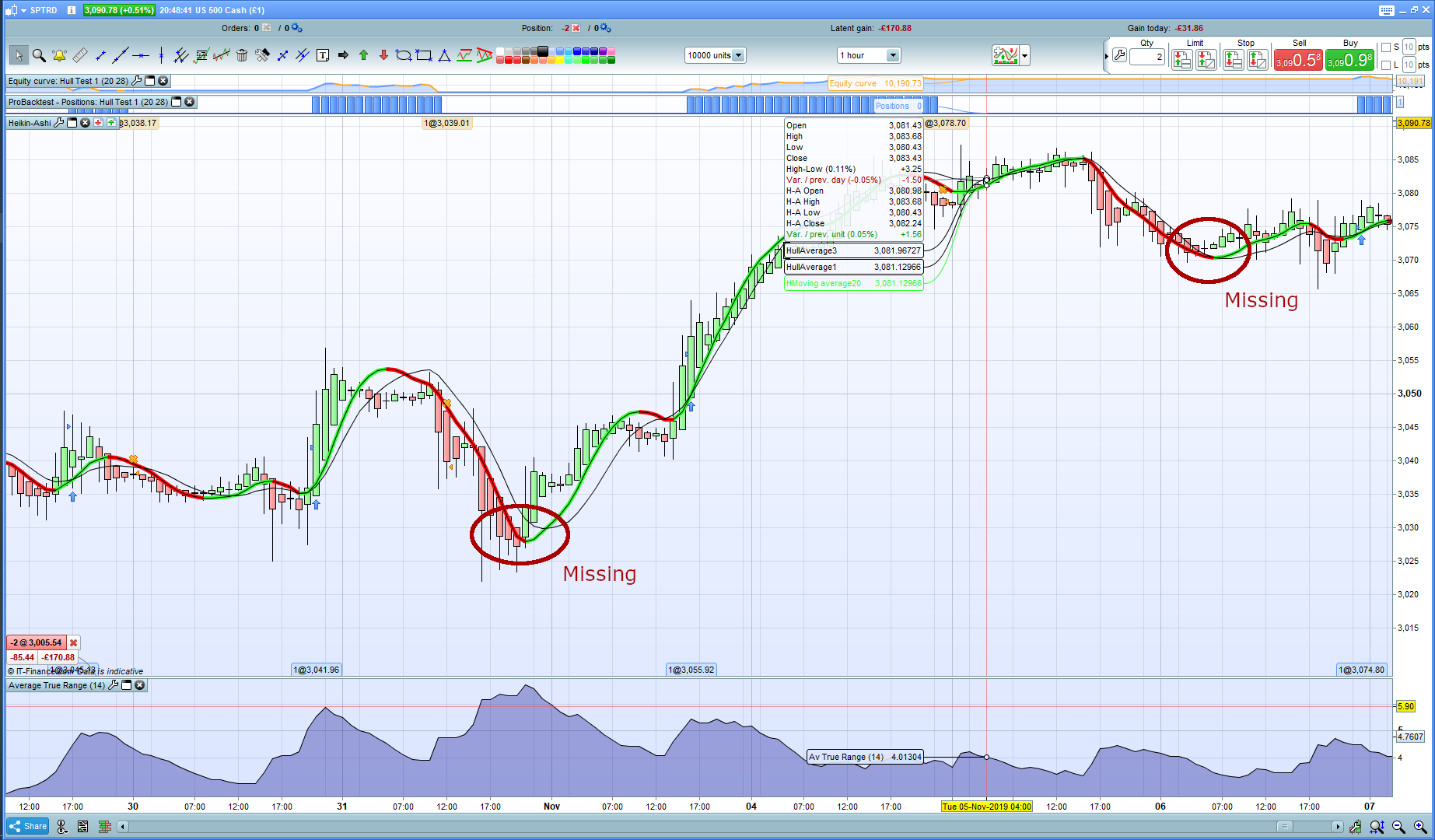Screen dimensions: 1435x840
Task: Click the Qty quantity input field
Action: [1147, 57]
